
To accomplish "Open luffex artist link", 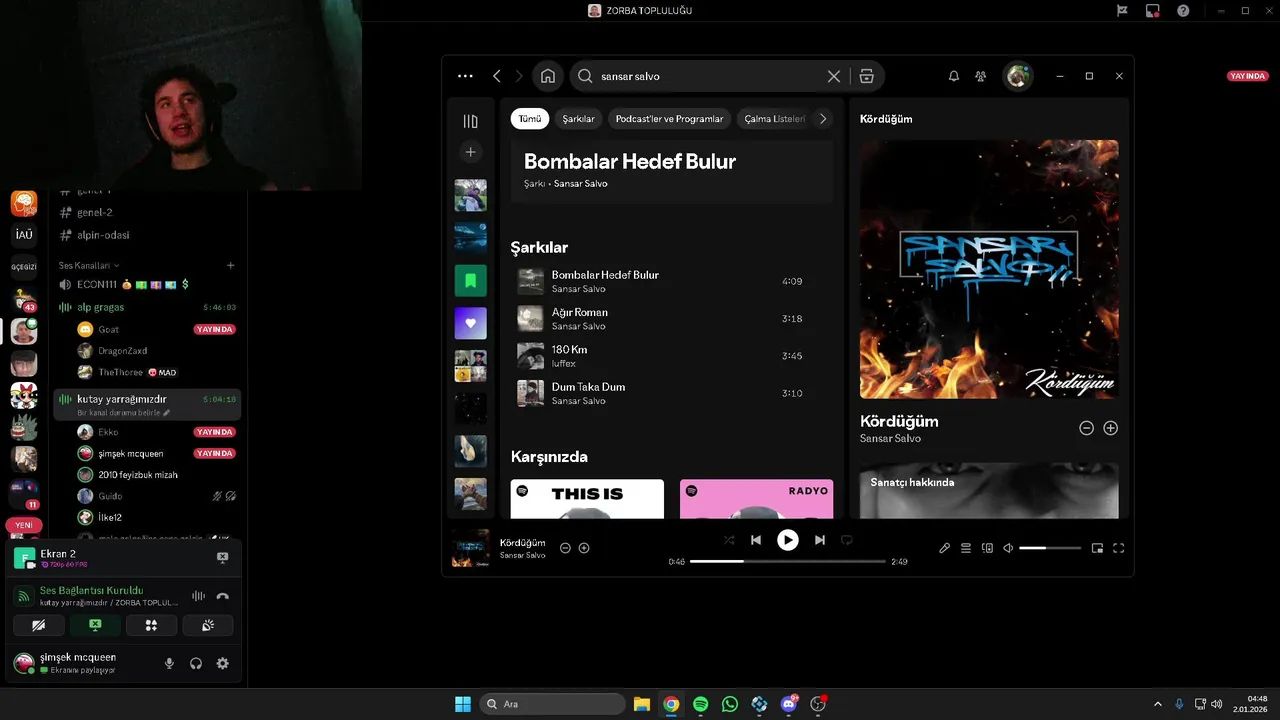I will [564, 363].
